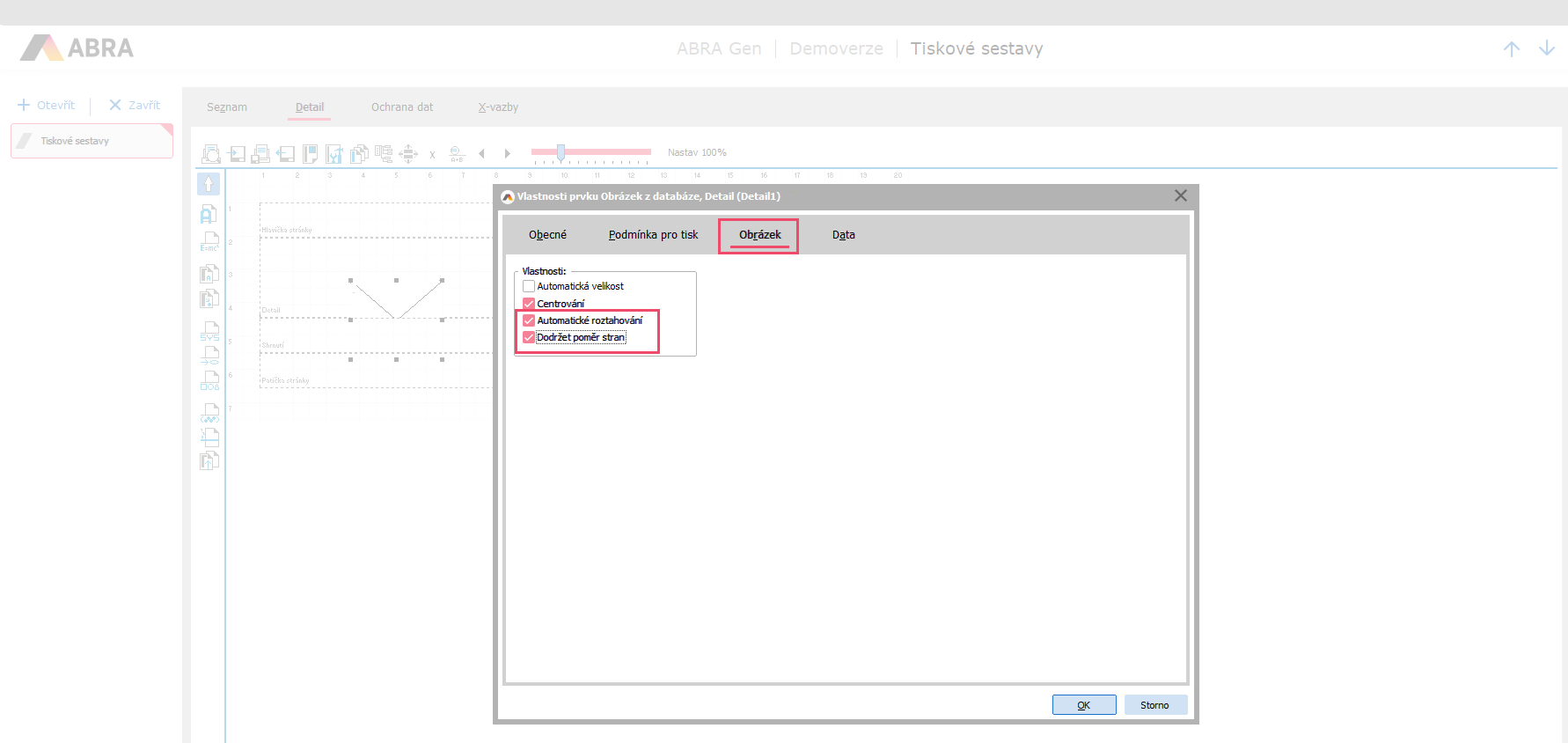The height and width of the screenshot is (743, 1568).
Task: Switch to the Data tab
Action: pos(844,235)
